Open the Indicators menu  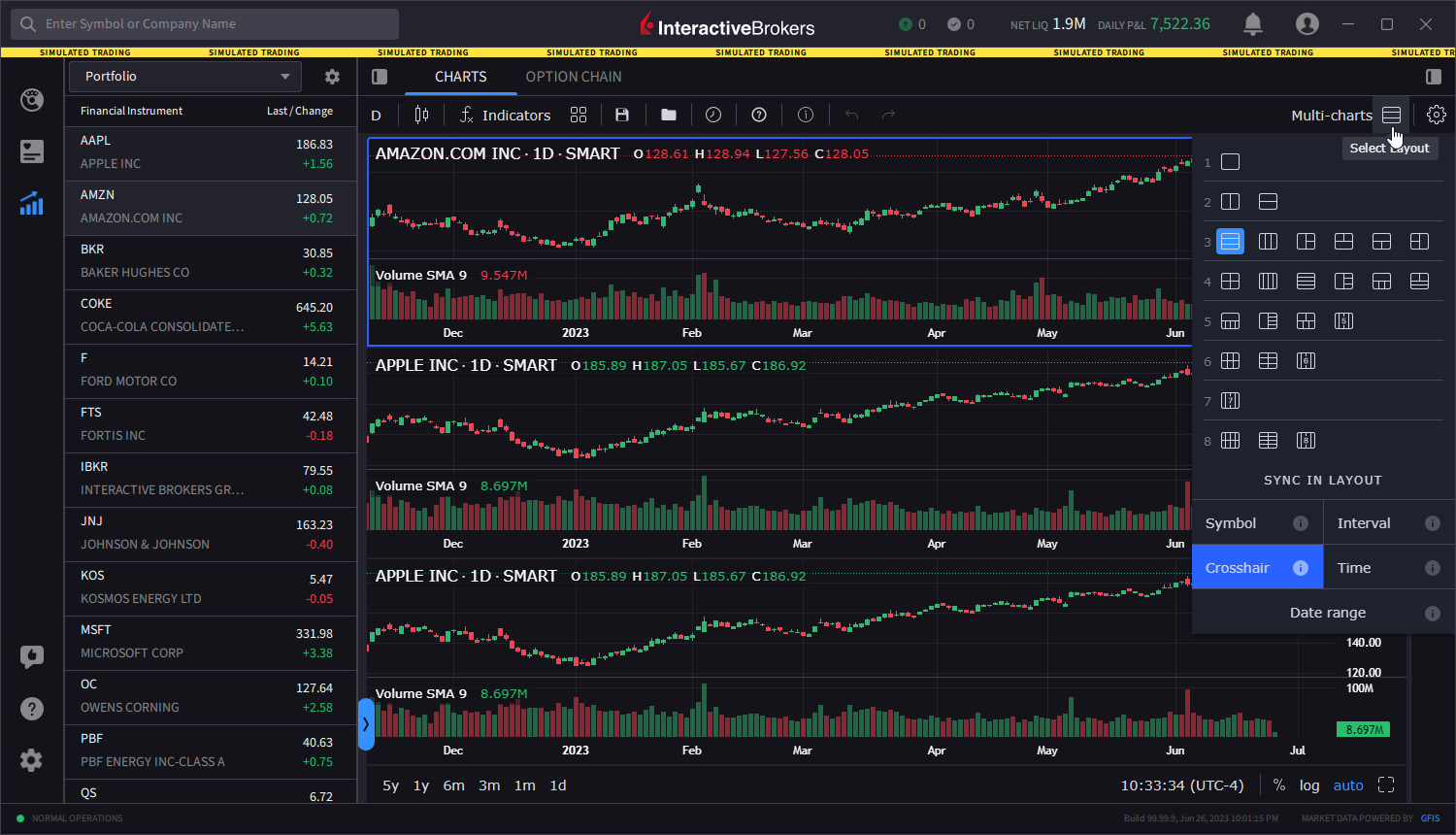(504, 115)
